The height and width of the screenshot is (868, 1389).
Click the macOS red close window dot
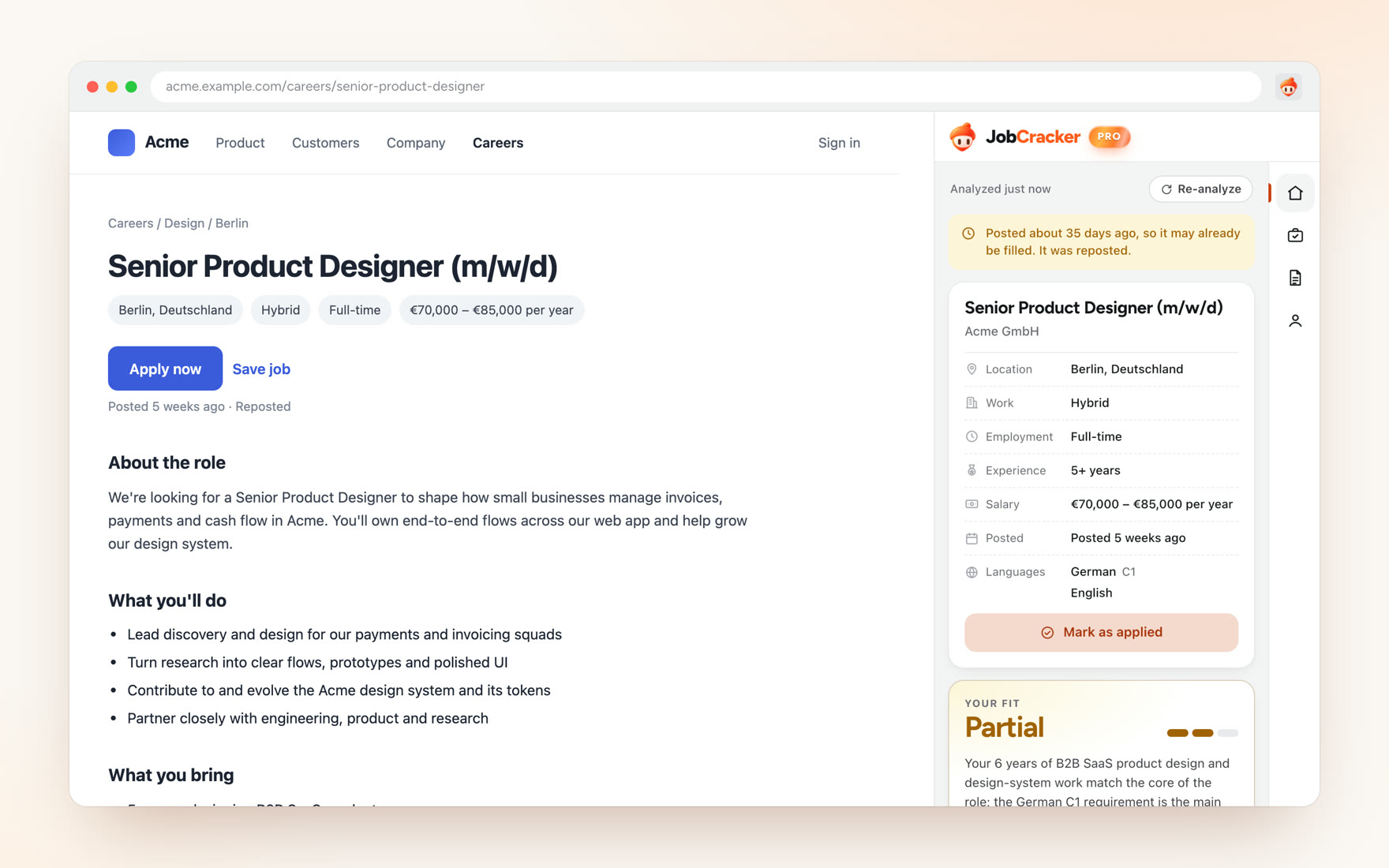[x=92, y=87]
